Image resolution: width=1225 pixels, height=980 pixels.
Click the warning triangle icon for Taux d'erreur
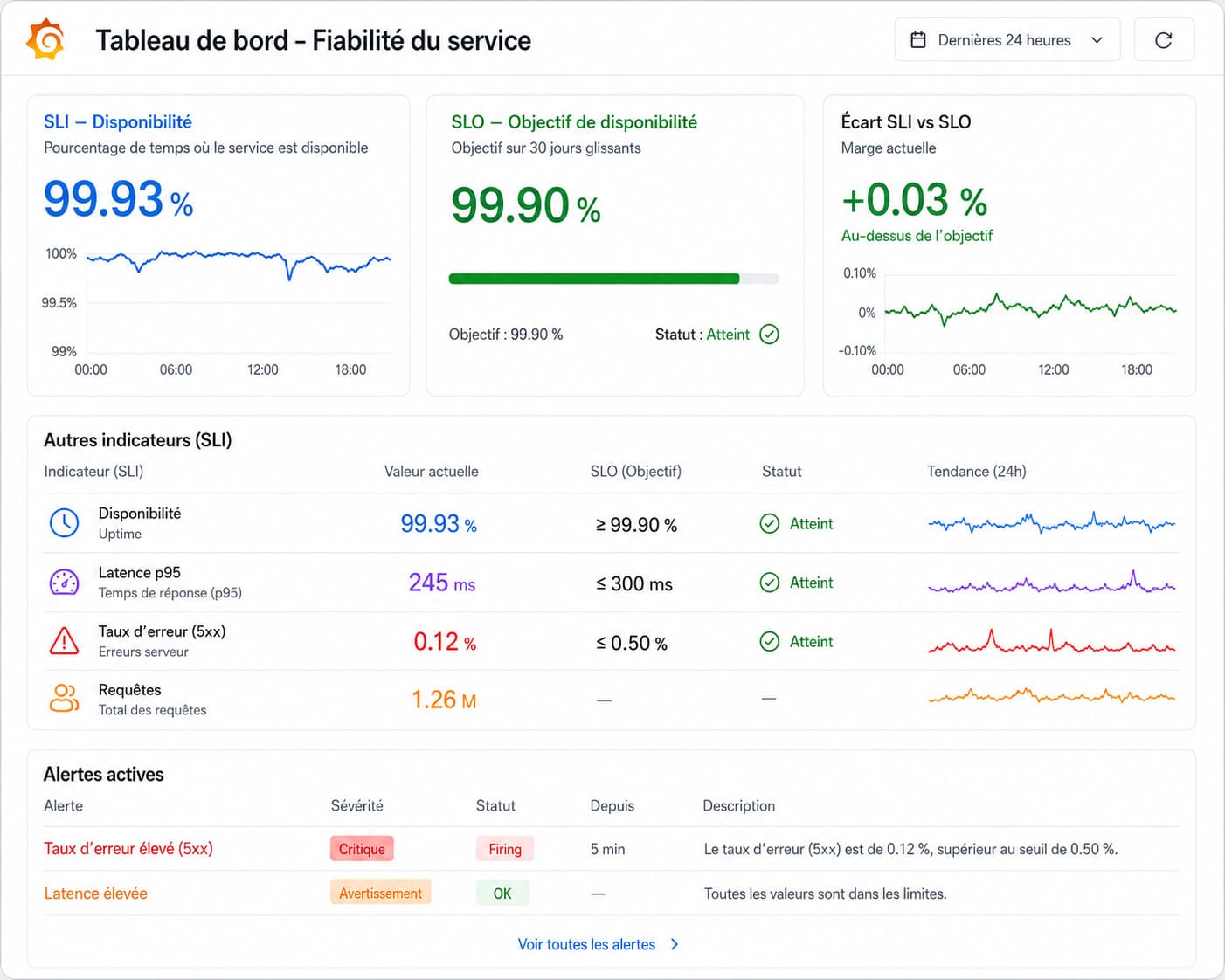click(x=64, y=641)
